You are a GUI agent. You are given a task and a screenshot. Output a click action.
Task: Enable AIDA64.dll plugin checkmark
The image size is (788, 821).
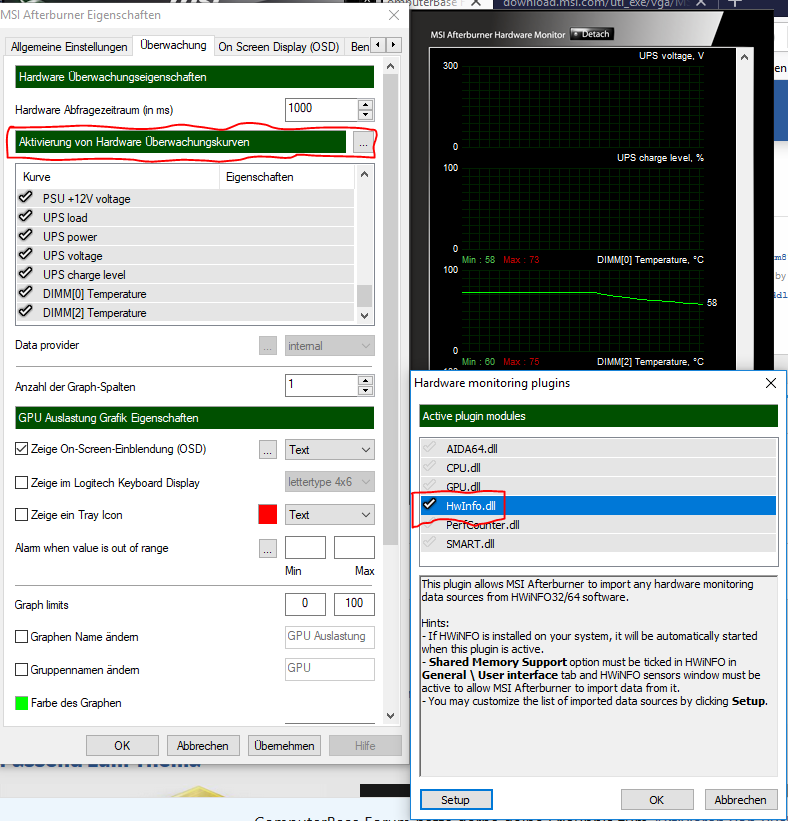point(430,448)
